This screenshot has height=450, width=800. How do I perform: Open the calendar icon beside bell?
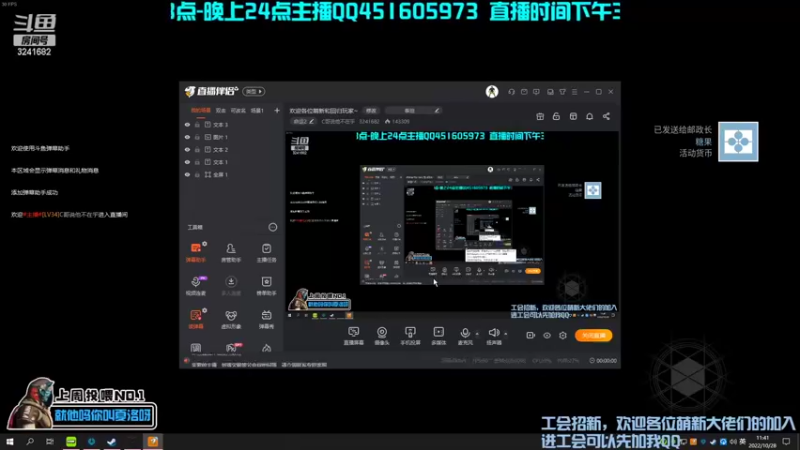pyautogui.click(x=573, y=116)
